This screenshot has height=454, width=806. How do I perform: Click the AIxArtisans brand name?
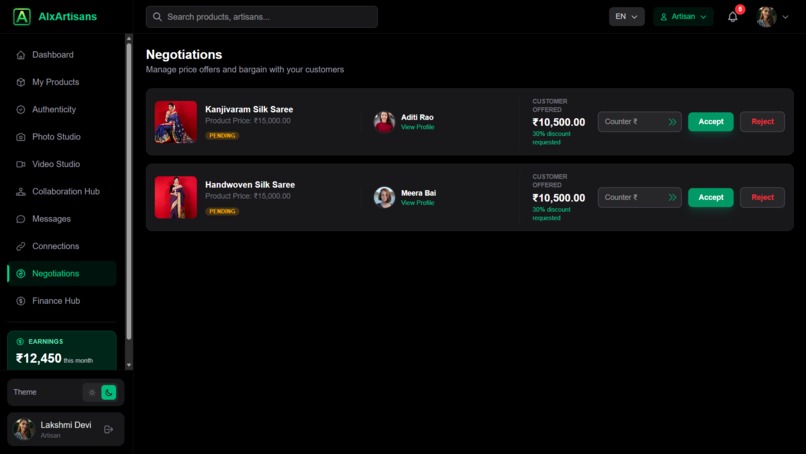pos(67,16)
